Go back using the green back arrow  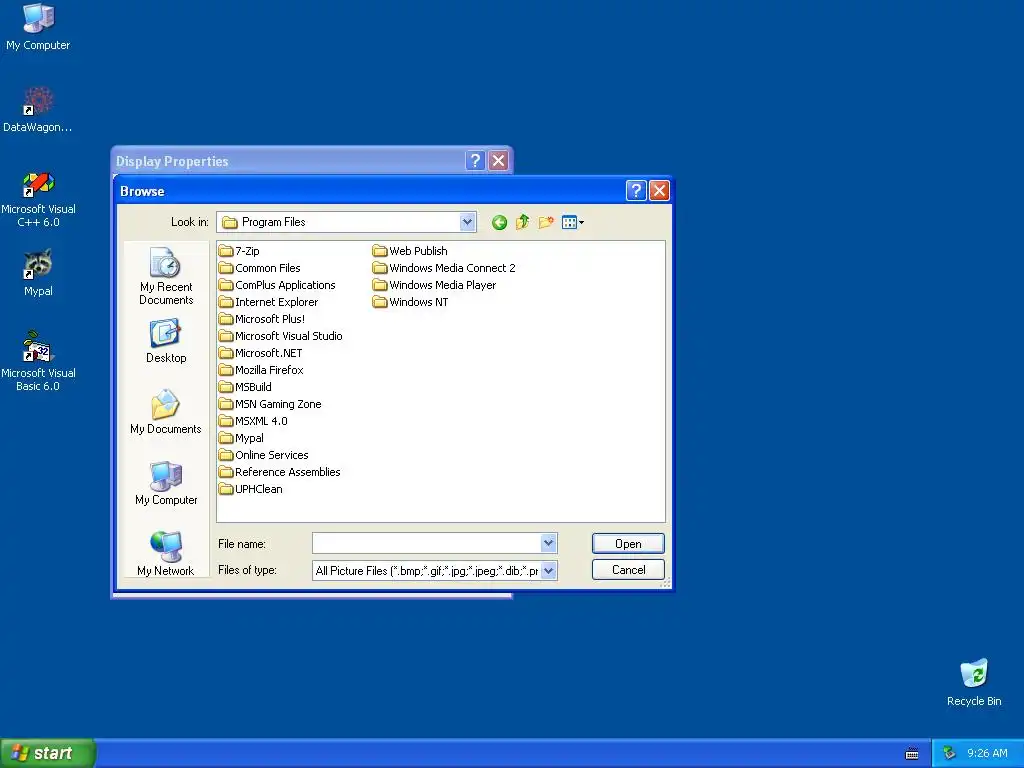[x=499, y=223]
